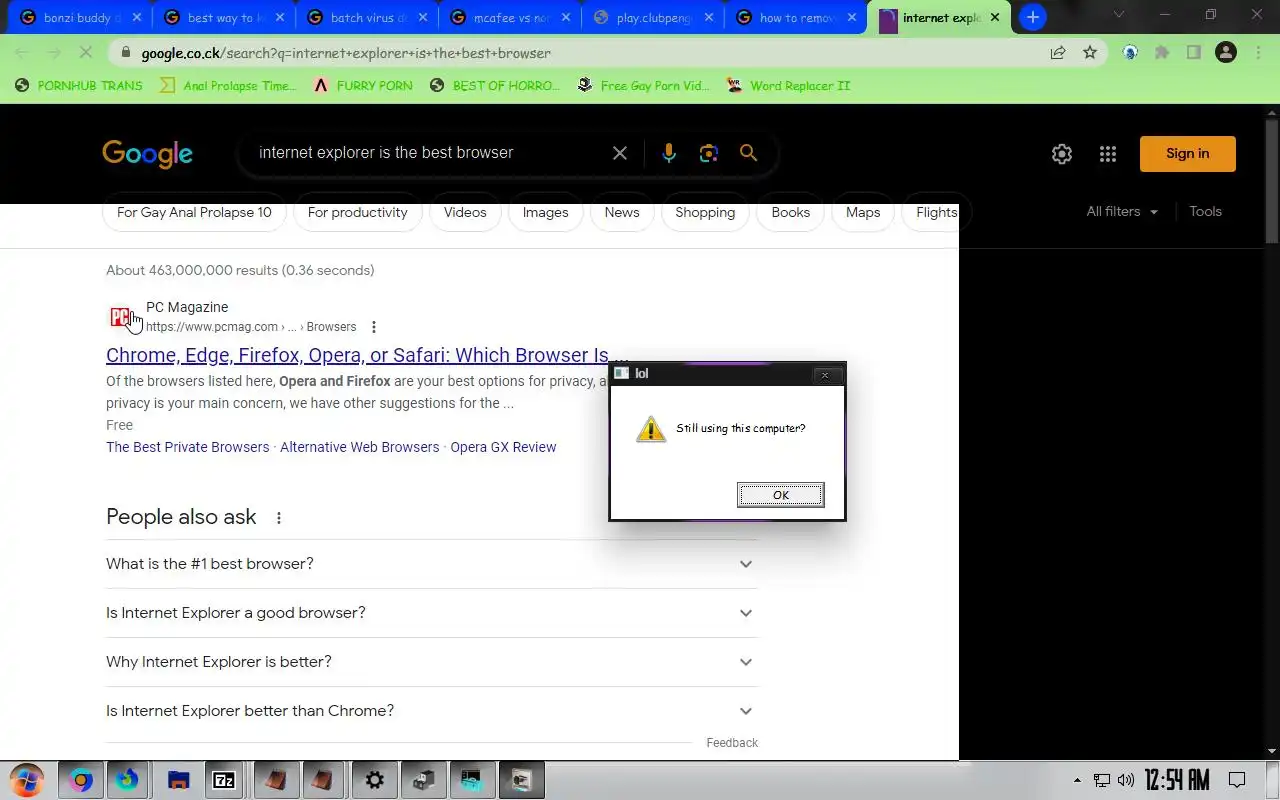Image resolution: width=1280 pixels, height=800 pixels.
Task: Click the voice search microphone icon
Action: [x=669, y=153]
